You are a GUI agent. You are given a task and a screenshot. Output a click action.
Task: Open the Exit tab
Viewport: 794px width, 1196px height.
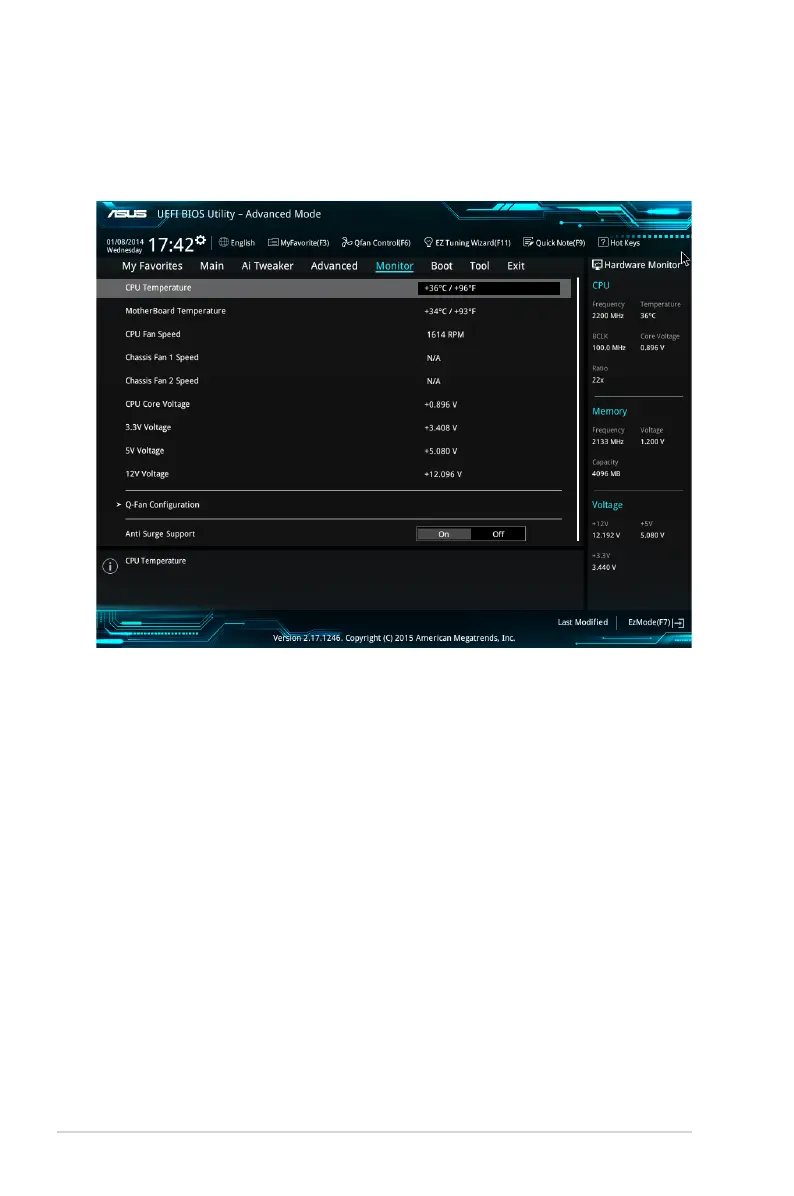pyautogui.click(x=516, y=266)
